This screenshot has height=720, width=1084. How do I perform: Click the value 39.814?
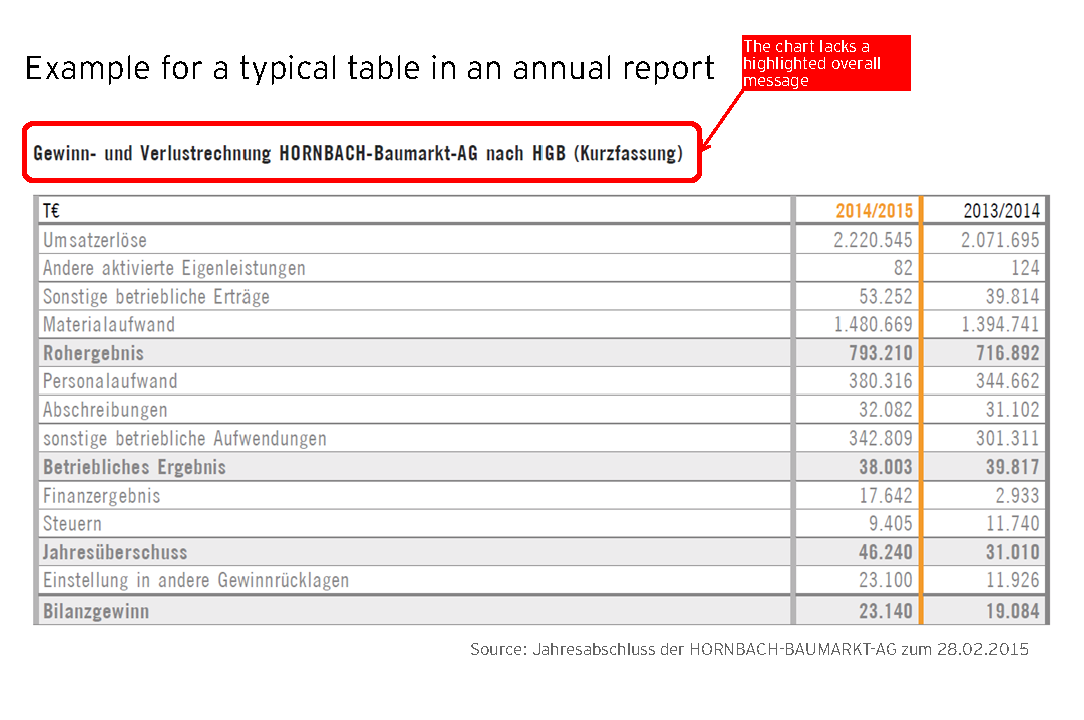(x=1013, y=297)
